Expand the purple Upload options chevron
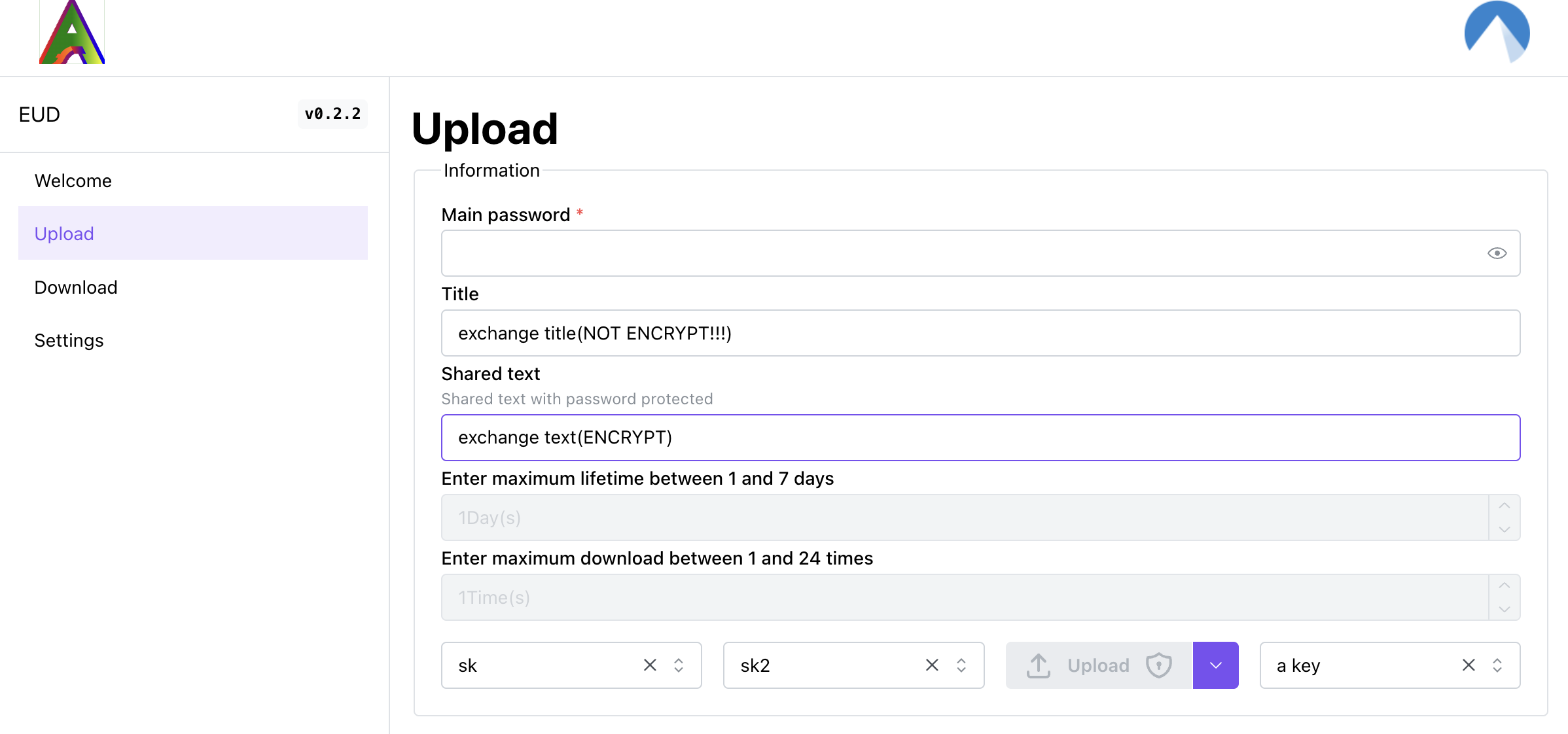This screenshot has height=734, width=1568. (x=1215, y=665)
